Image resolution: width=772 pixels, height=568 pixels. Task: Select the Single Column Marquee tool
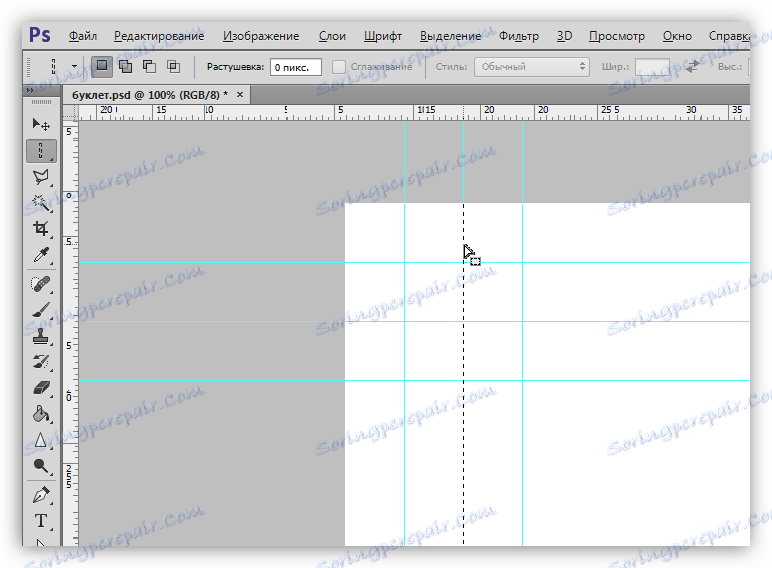point(41,151)
